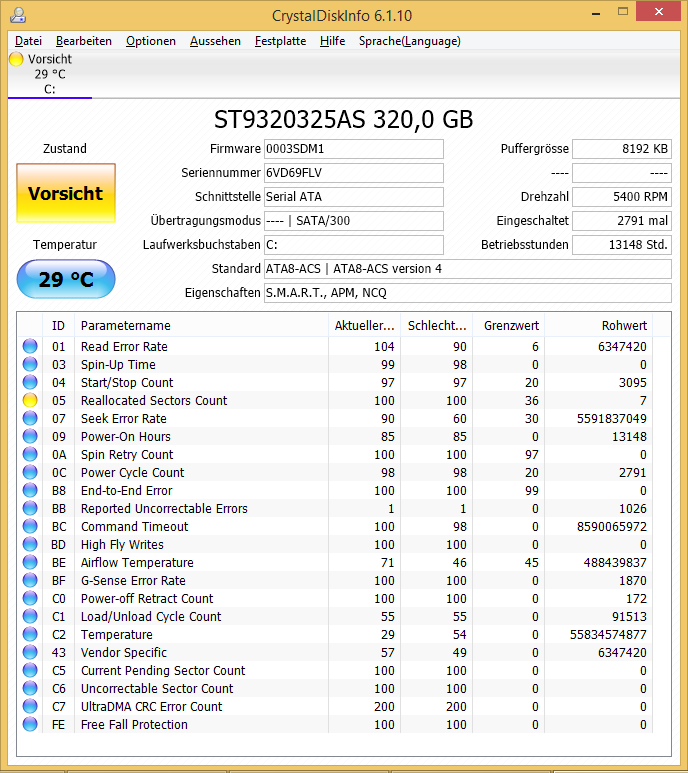Open the Datei menu
688x773 pixels.
point(28,41)
